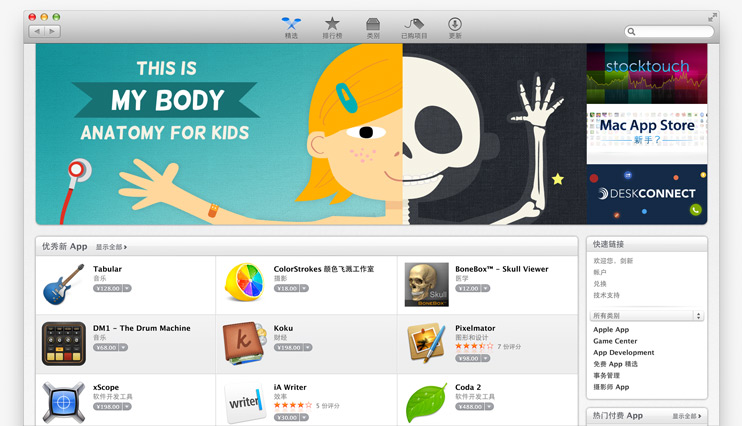
Task: Open the xScope app icon
Action: point(63,403)
